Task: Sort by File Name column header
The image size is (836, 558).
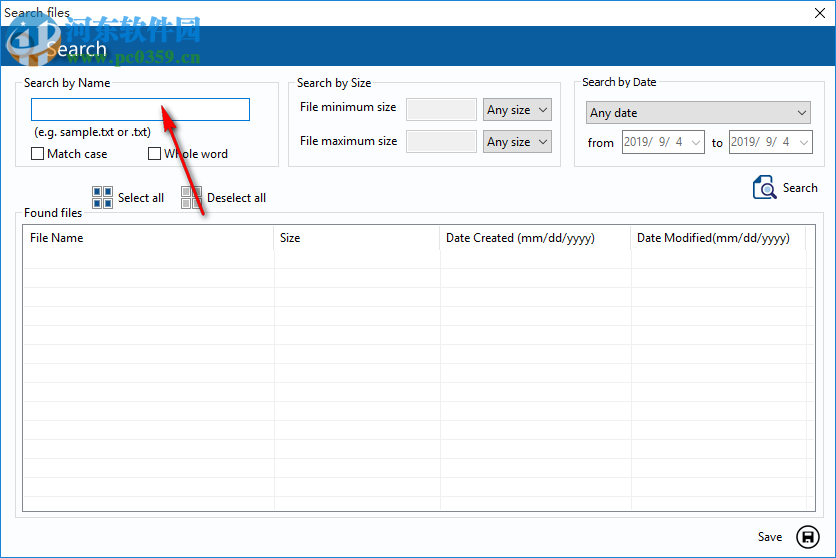Action: (148, 238)
